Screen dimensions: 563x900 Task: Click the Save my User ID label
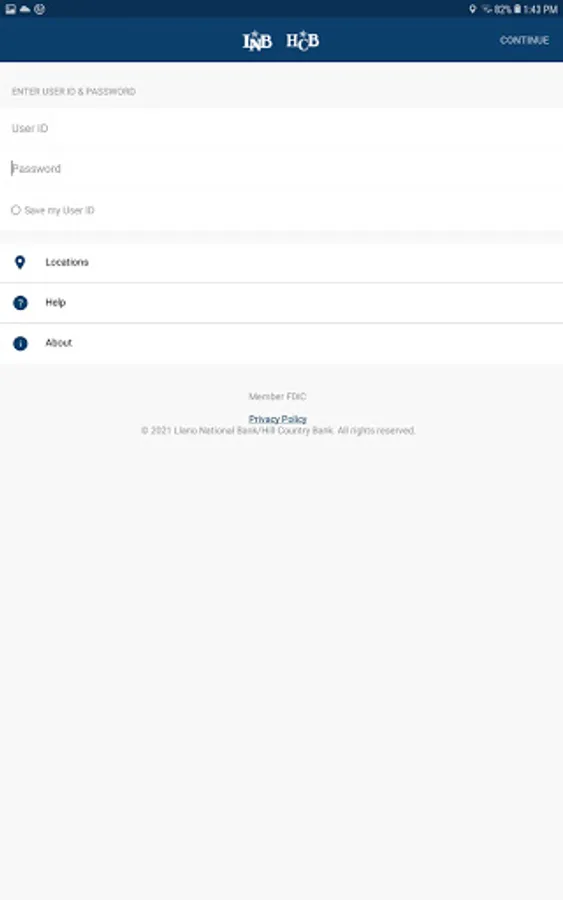tap(59, 210)
